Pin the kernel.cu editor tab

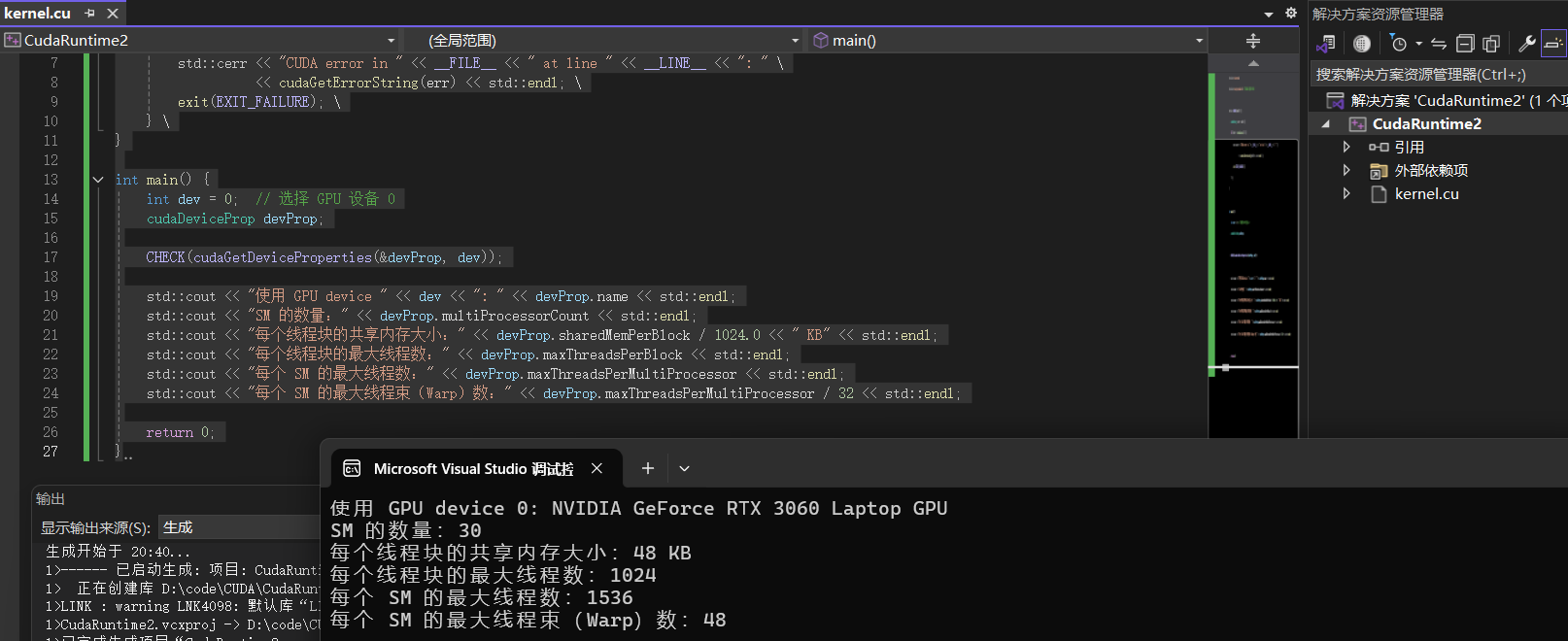coord(89,14)
